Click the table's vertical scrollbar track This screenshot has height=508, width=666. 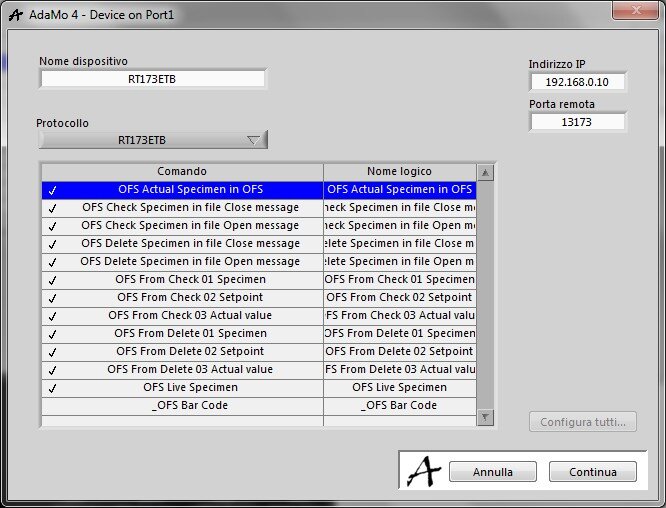[485, 295]
